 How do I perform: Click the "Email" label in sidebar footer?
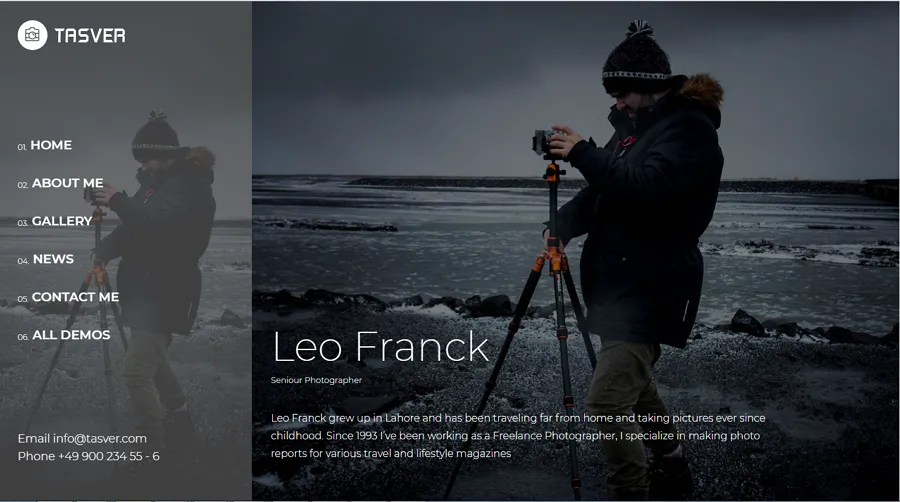[33, 438]
